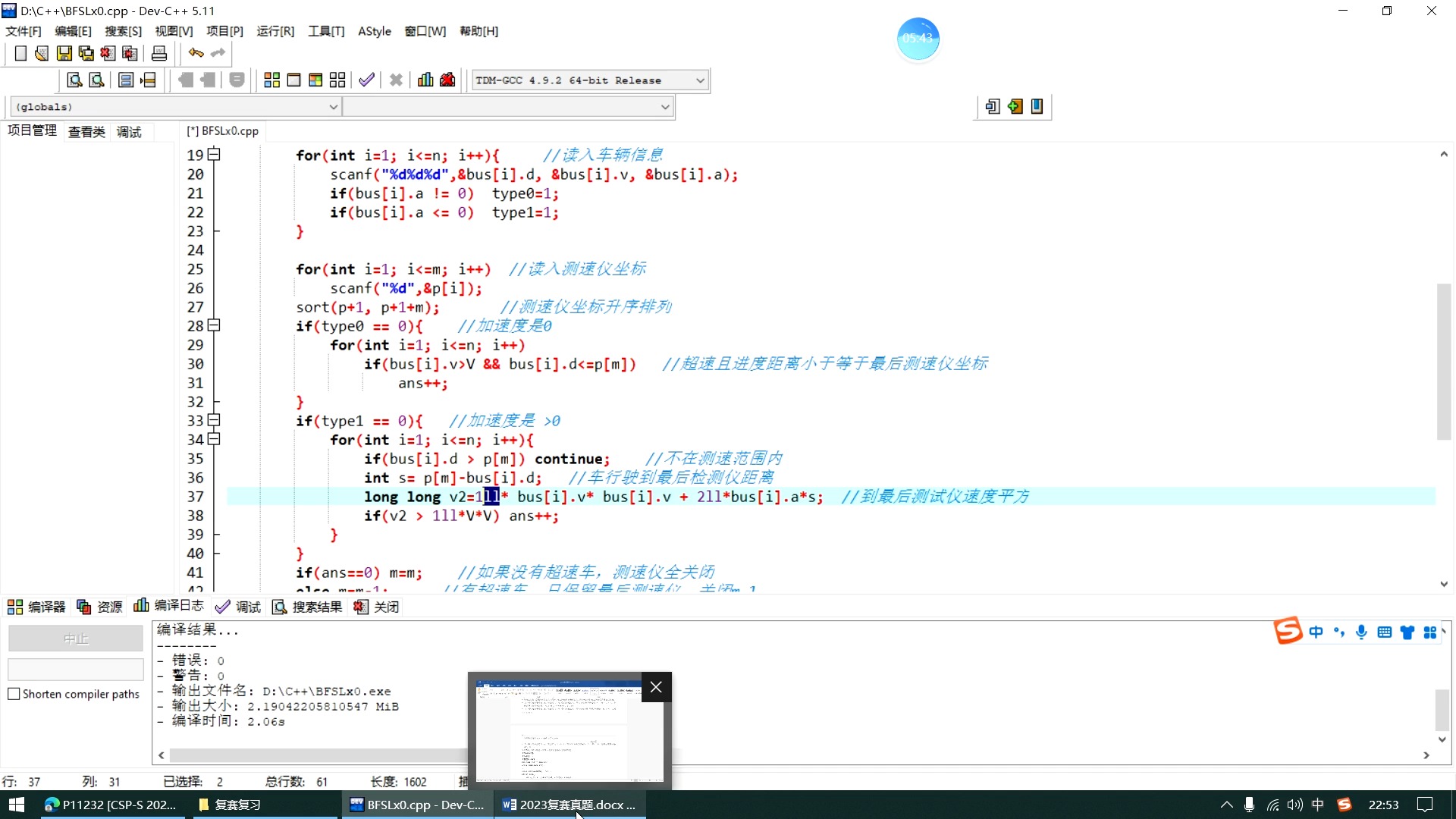The width and height of the screenshot is (1456, 819).
Task: Open the AStyle menu
Action: [375, 31]
